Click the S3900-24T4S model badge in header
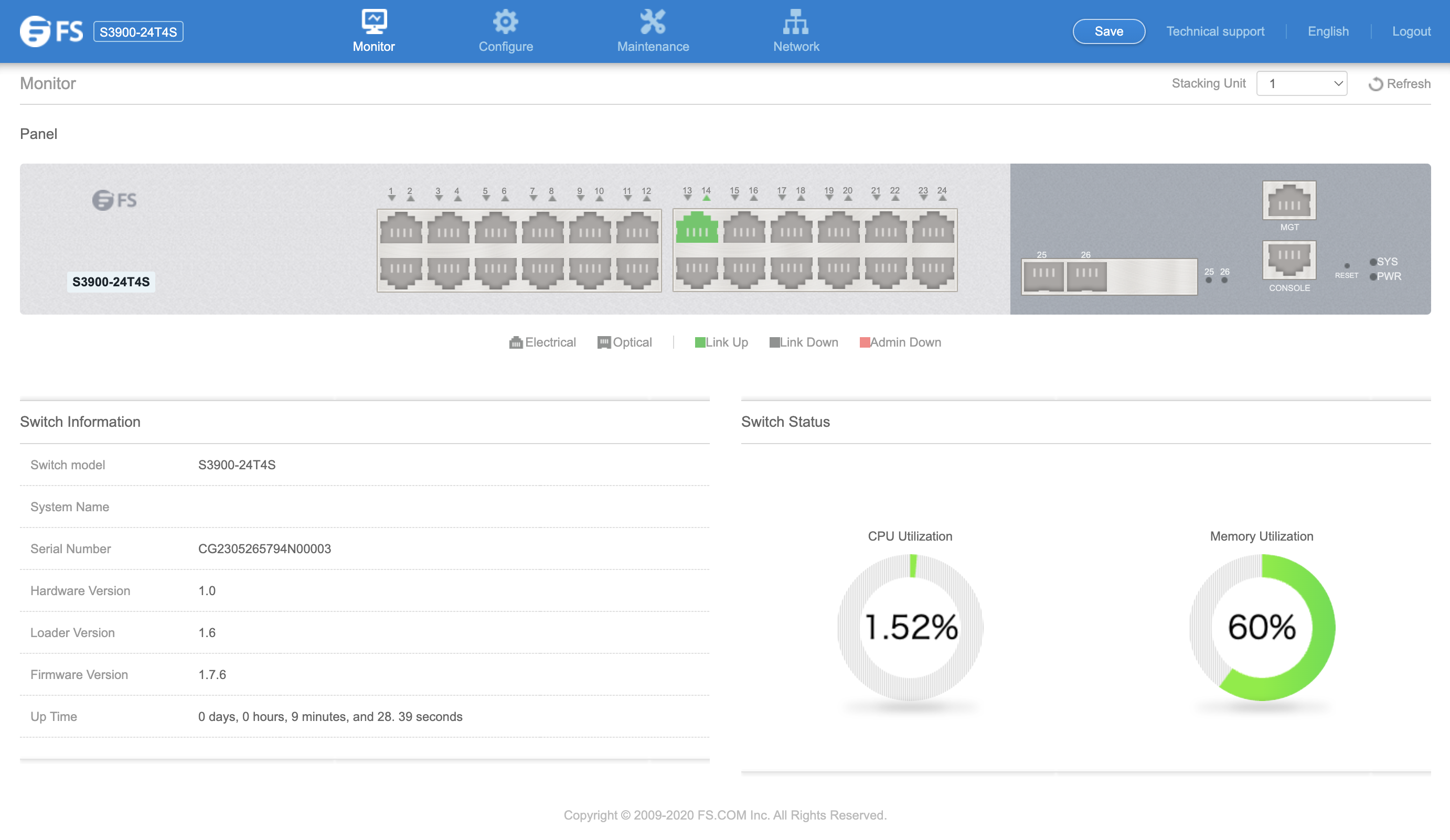The height and width of the screenshot is (840, 1450). 138,31
